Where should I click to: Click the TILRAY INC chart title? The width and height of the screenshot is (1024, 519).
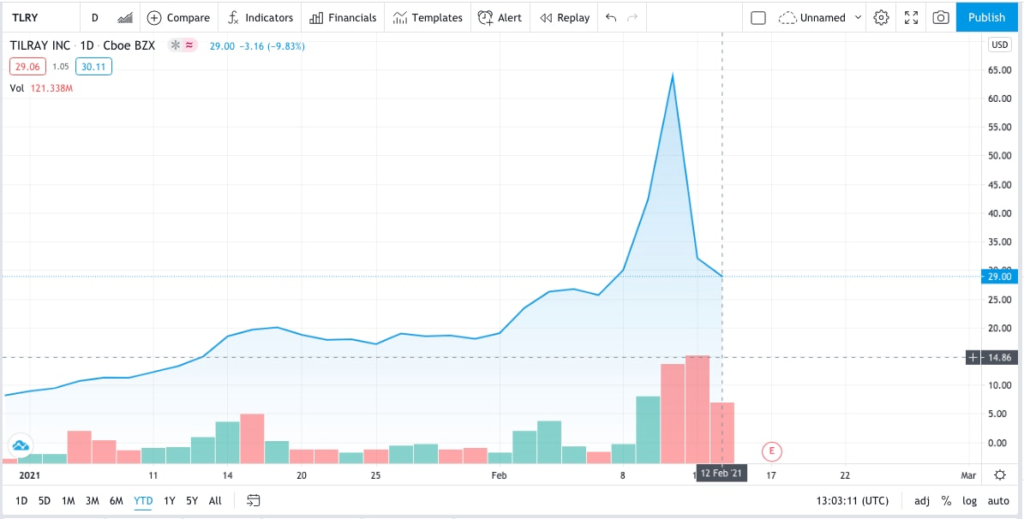(x=40, y=46)
